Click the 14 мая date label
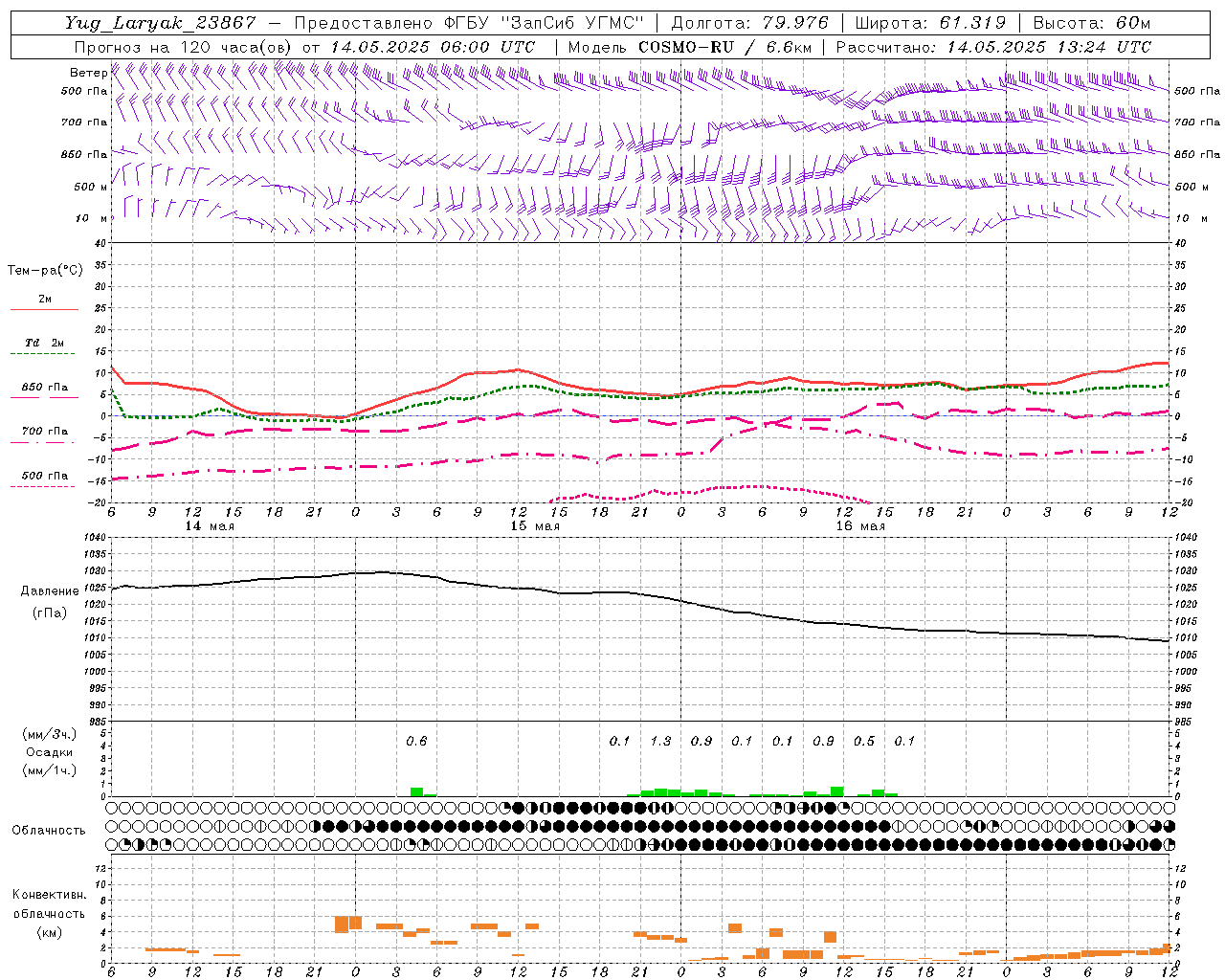Screen dimensions: 1225x980 click(210, 526)
